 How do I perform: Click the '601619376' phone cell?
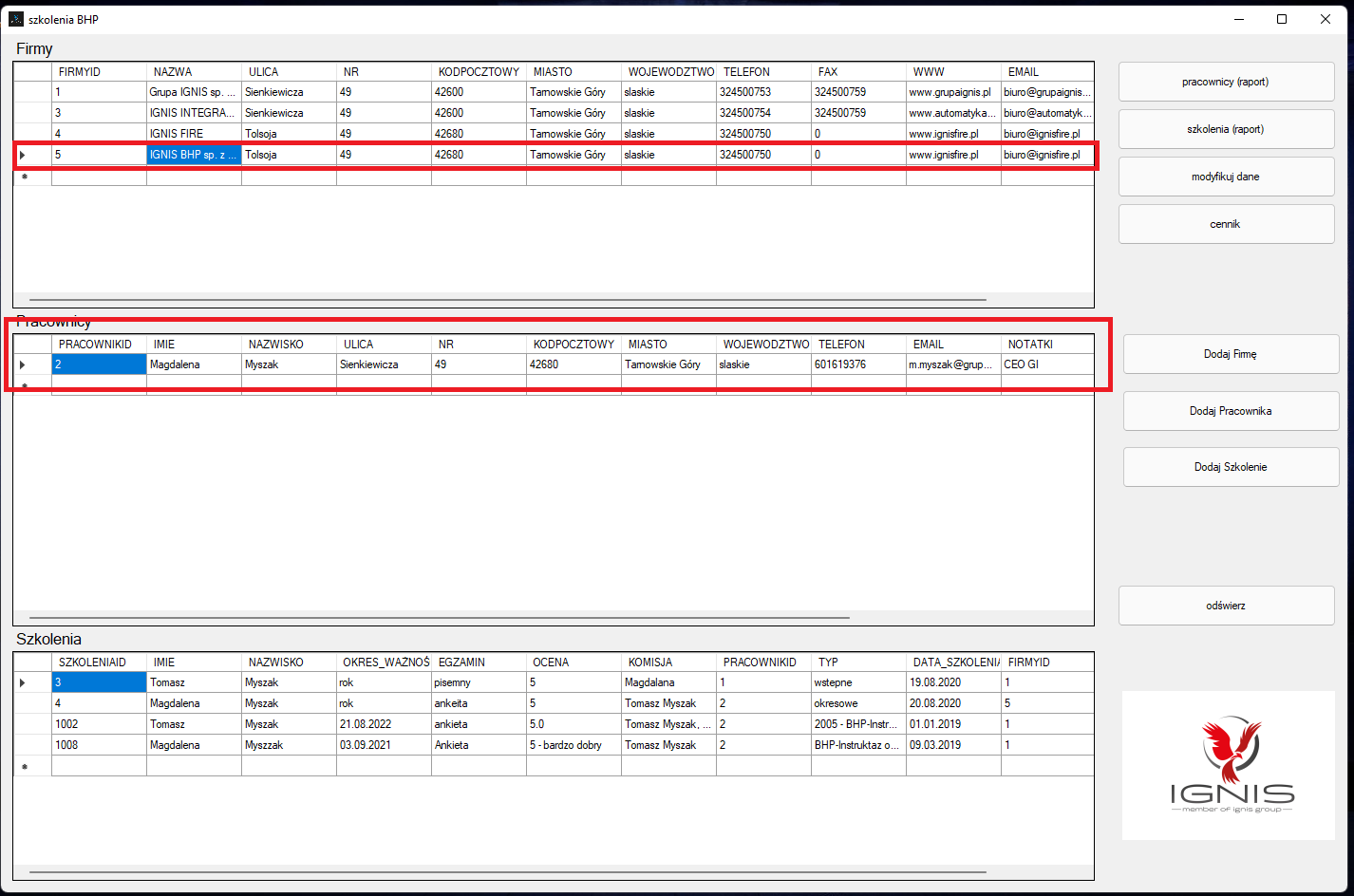[858, 364]
